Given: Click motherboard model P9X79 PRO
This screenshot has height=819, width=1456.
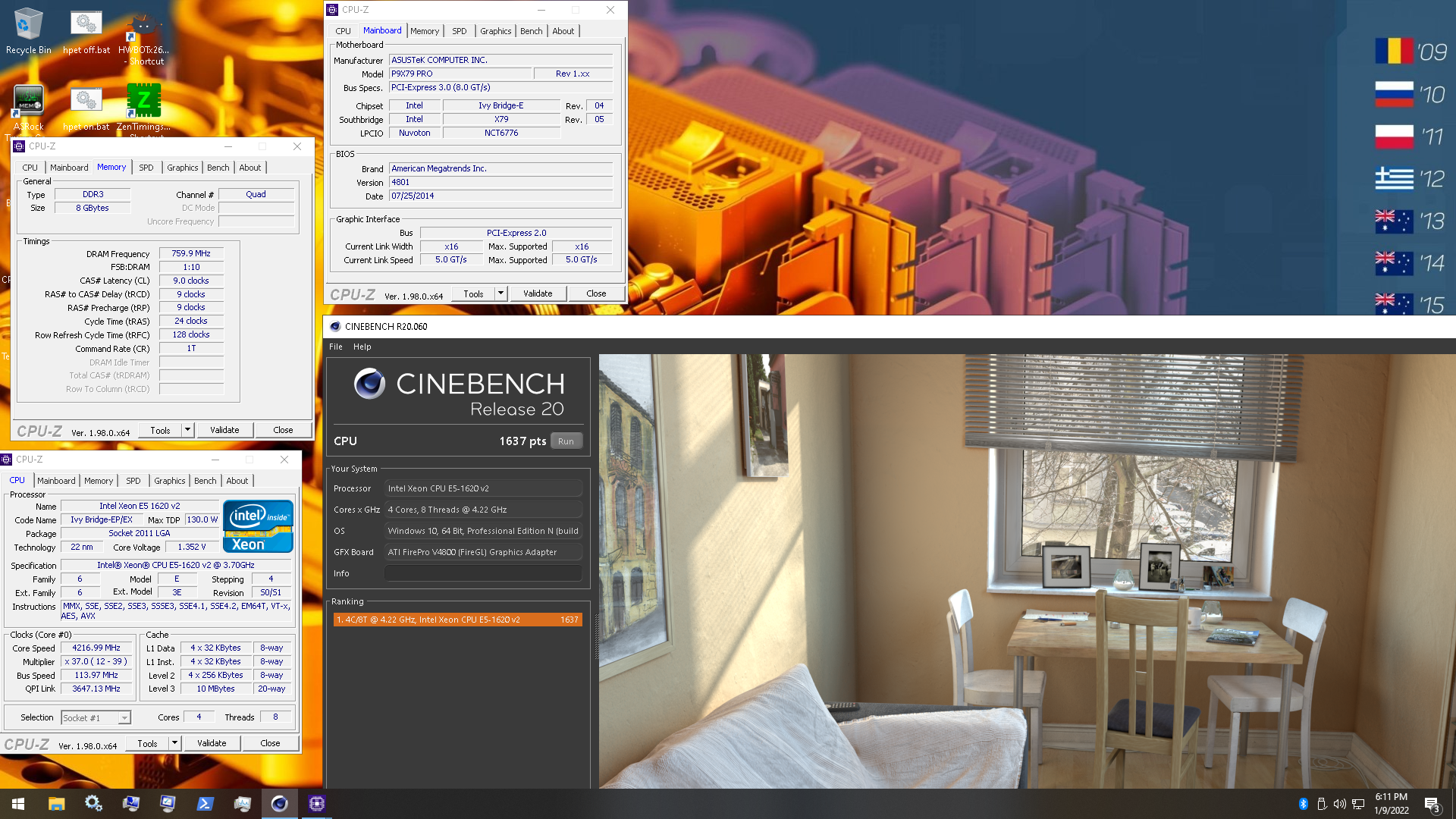Looking at the screenshot, I should click(x=460, y=74).
